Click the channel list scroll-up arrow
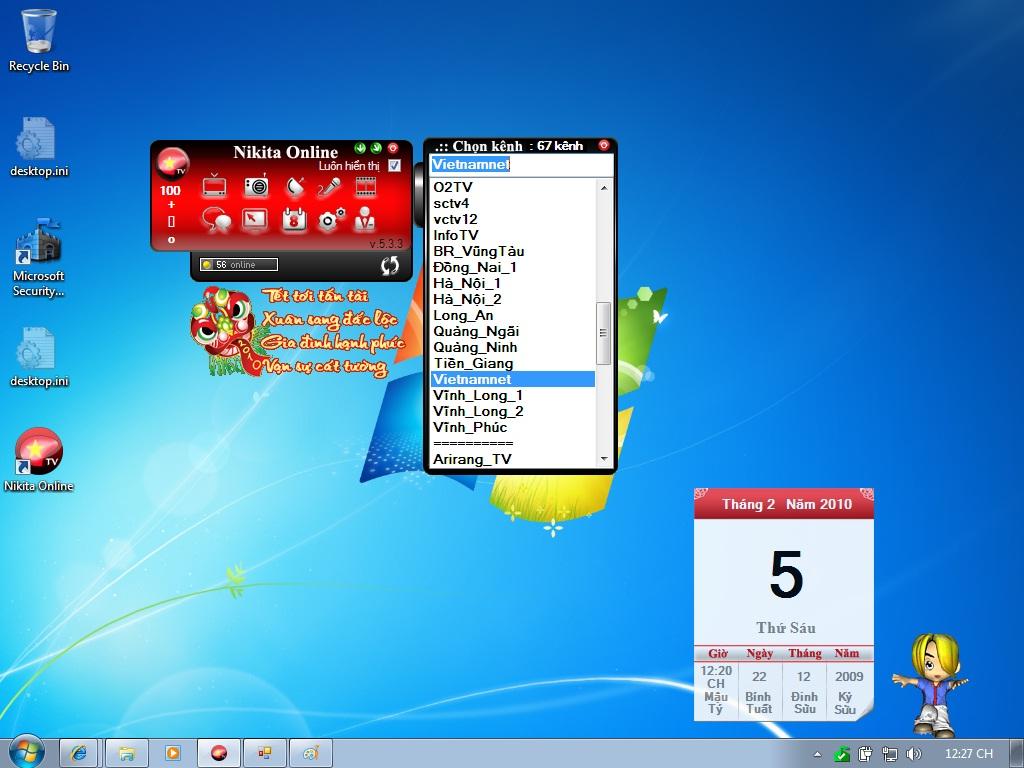The height and width of the screenshot is (768, 1024). click(x=604, y=188)
